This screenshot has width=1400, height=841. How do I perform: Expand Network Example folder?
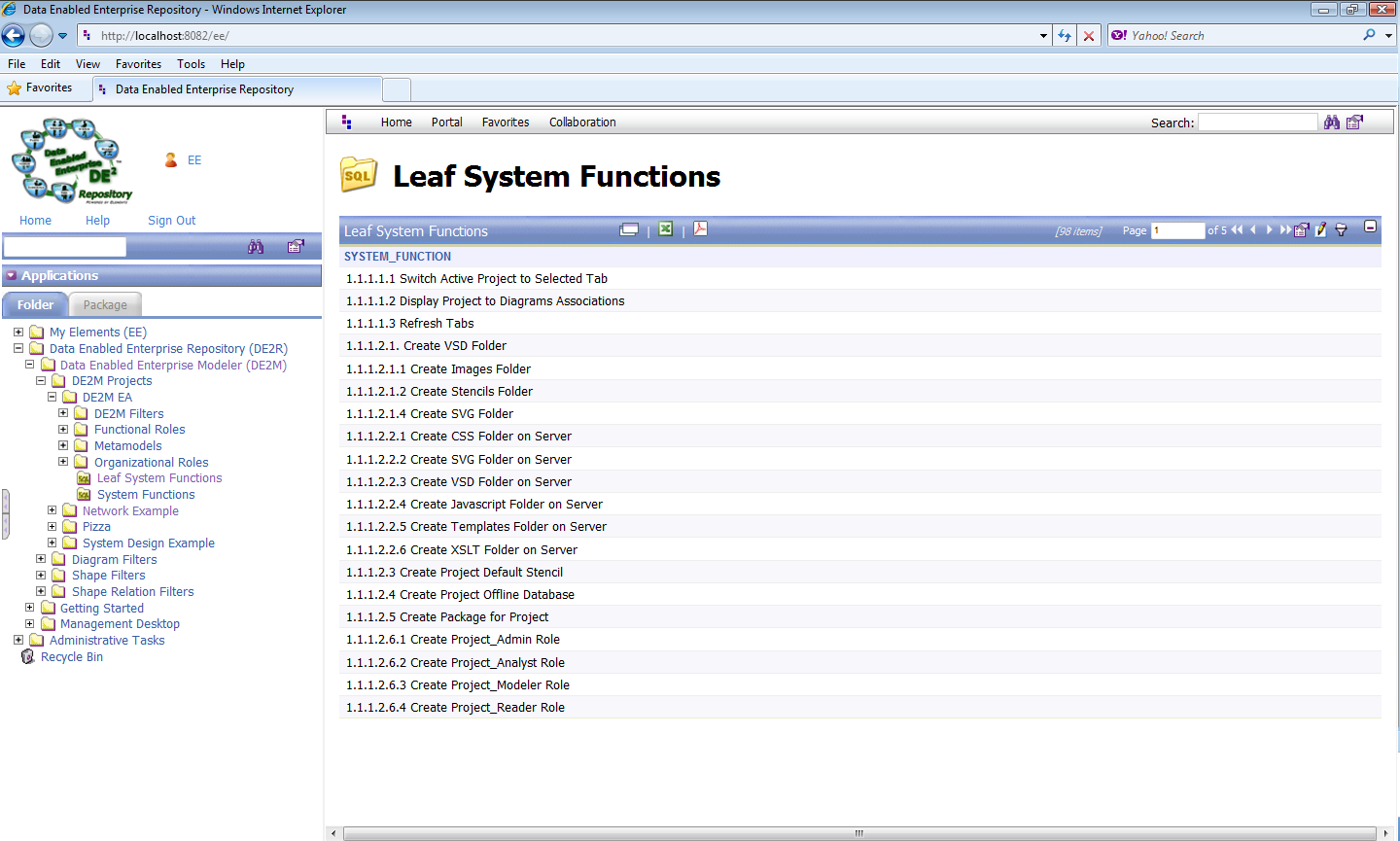pyautogui.click(x=52, y=510)
